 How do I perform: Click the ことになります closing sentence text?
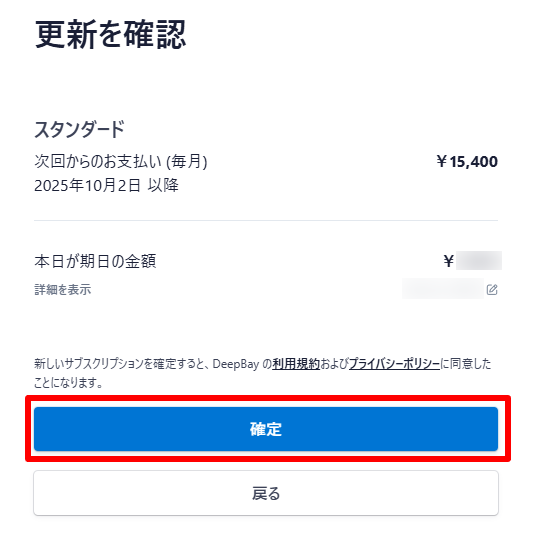[x=68, y=382]
